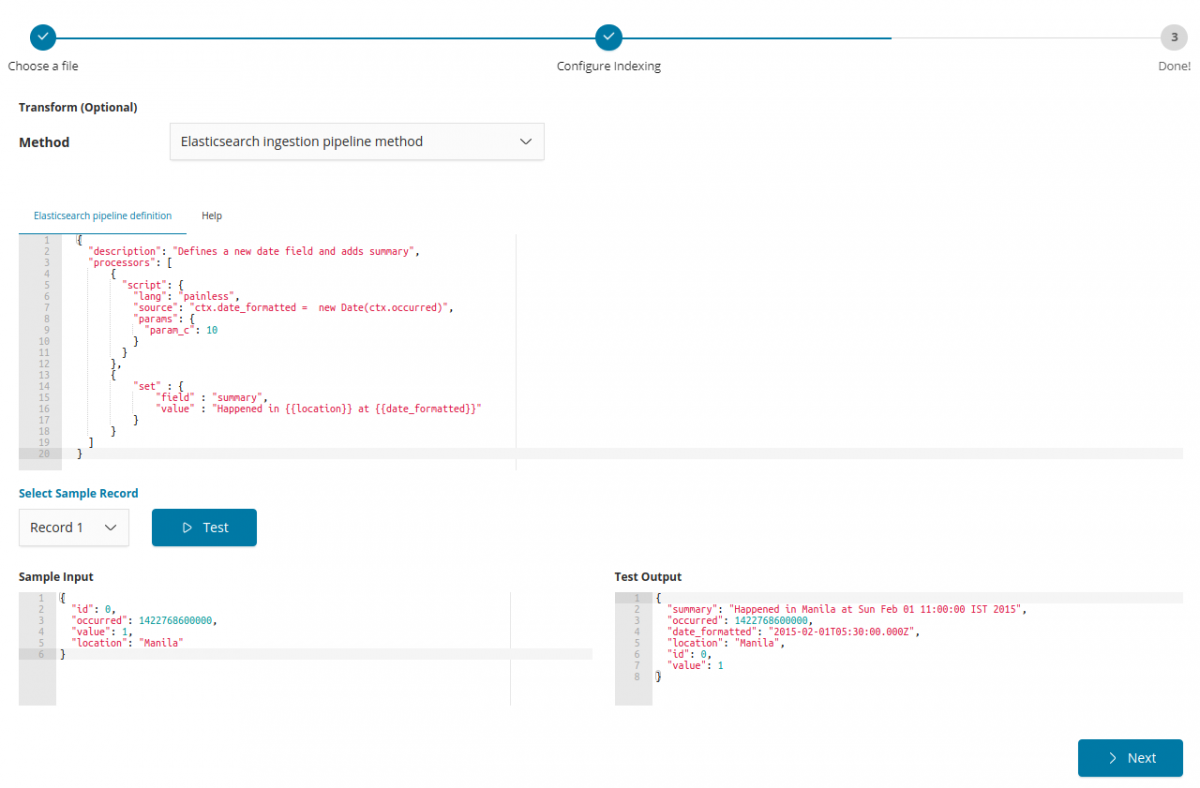Click the "id": 0 line in Test Output

[691, 654]
